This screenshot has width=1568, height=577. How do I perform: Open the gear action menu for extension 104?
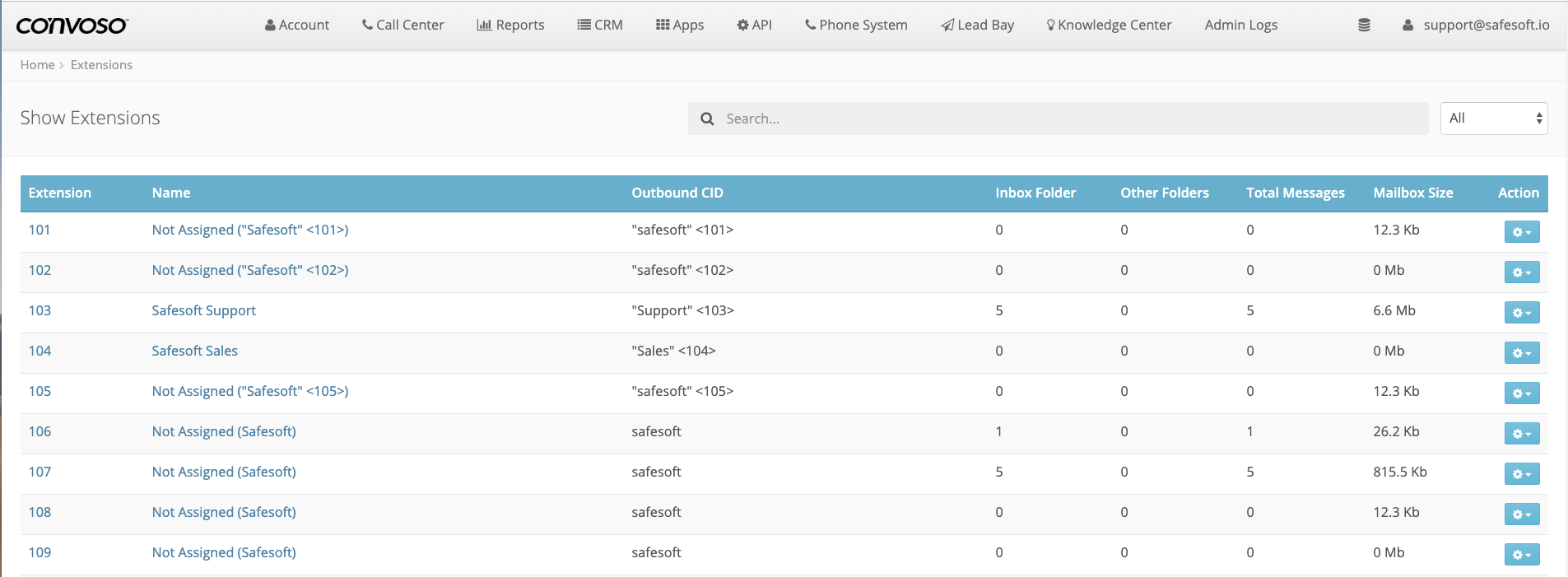(x=1522, y=353)
